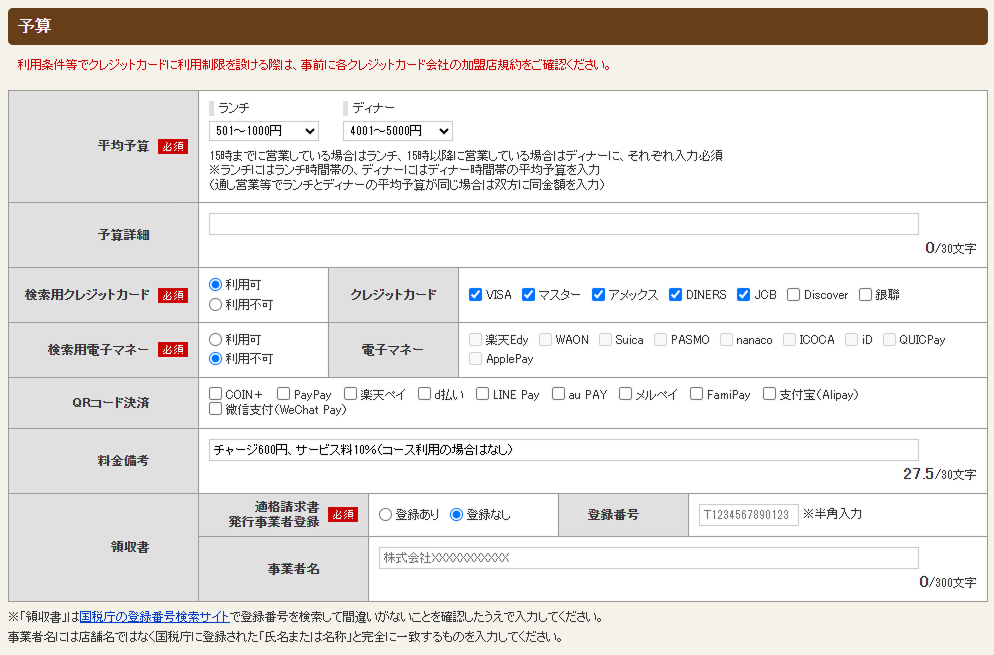The height and width of the screenshot is (655, 994).
Task: Click the 登録番号 input field
Action: 749,515
